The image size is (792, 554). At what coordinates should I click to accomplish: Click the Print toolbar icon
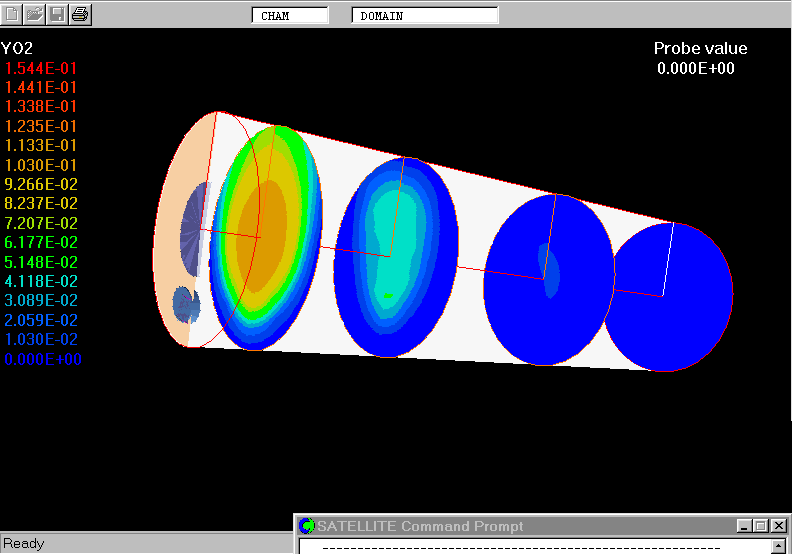[x=80, y=14]
